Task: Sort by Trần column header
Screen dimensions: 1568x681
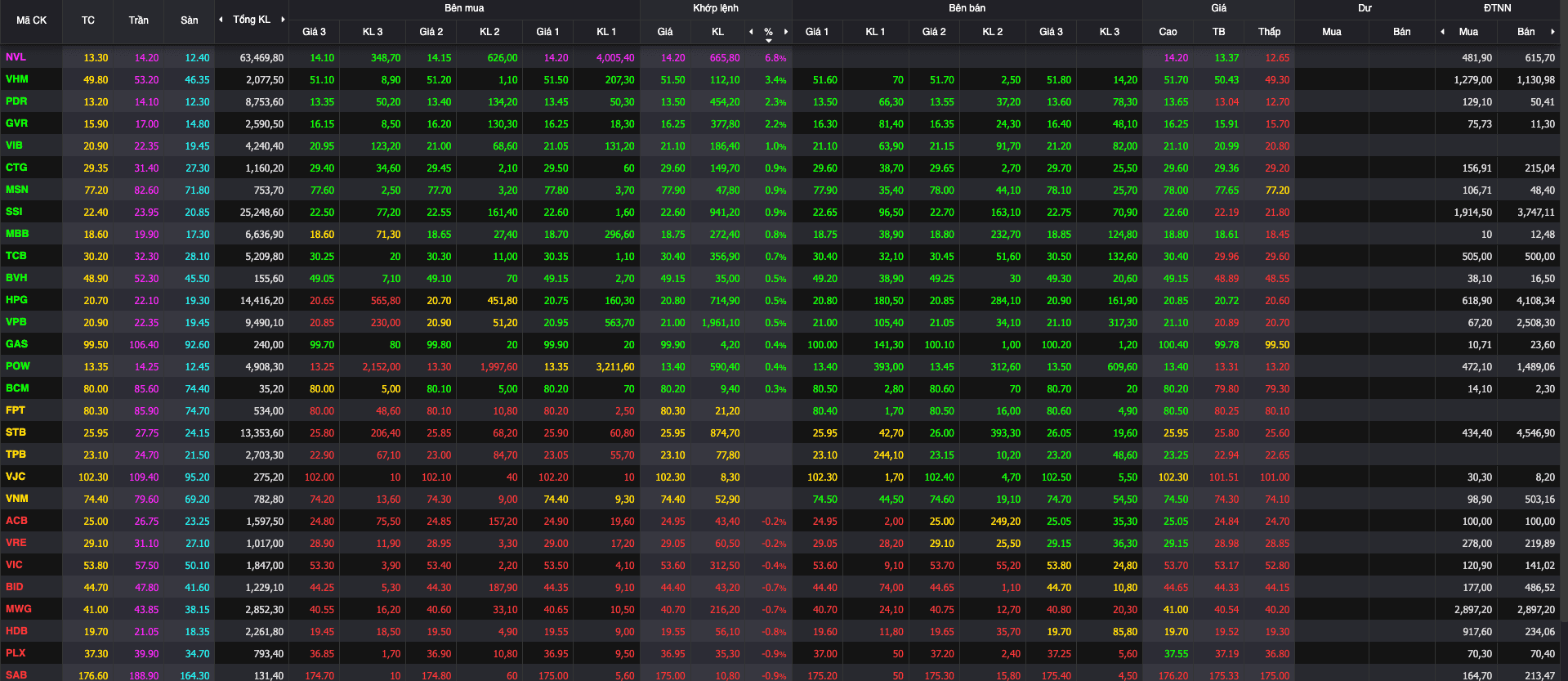Action: tap(138, 20)
